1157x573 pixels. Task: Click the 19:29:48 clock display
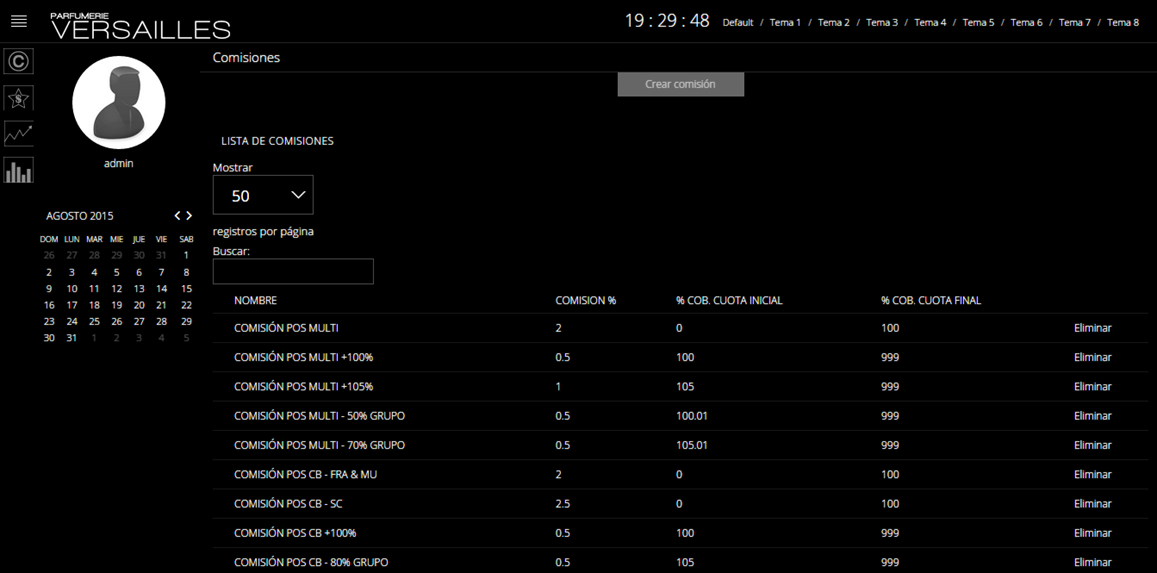(x=667, y=21)
